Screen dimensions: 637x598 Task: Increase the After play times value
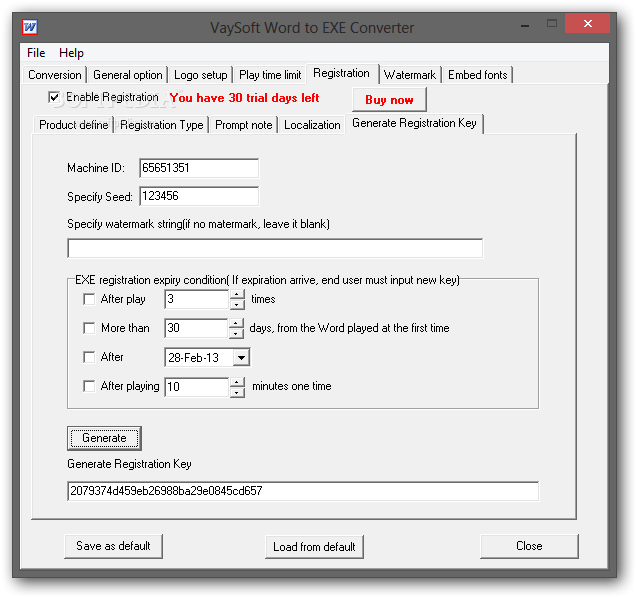[x=237, y=294]
